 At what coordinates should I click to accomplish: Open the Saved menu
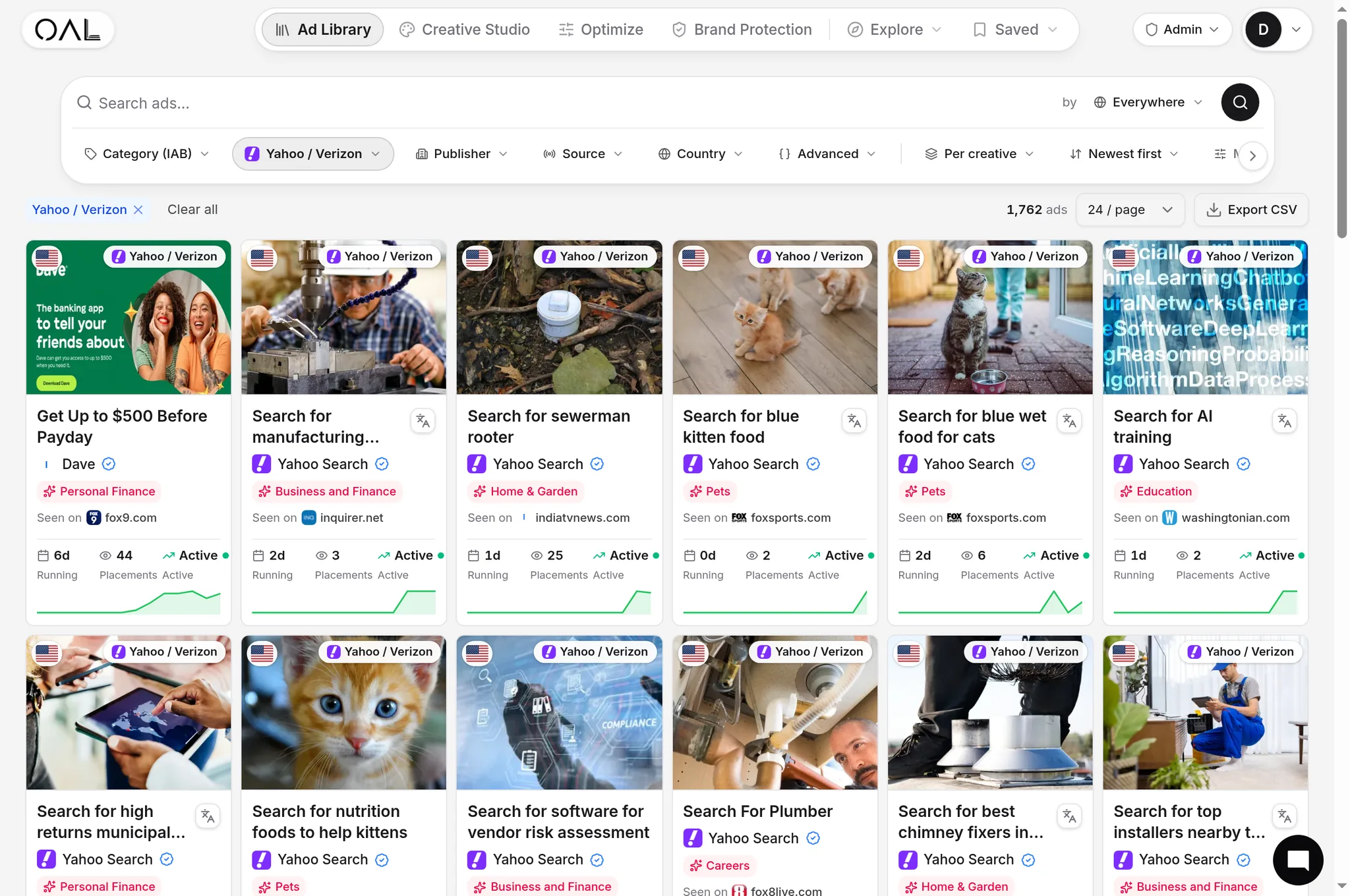(x=1015, y=30)
